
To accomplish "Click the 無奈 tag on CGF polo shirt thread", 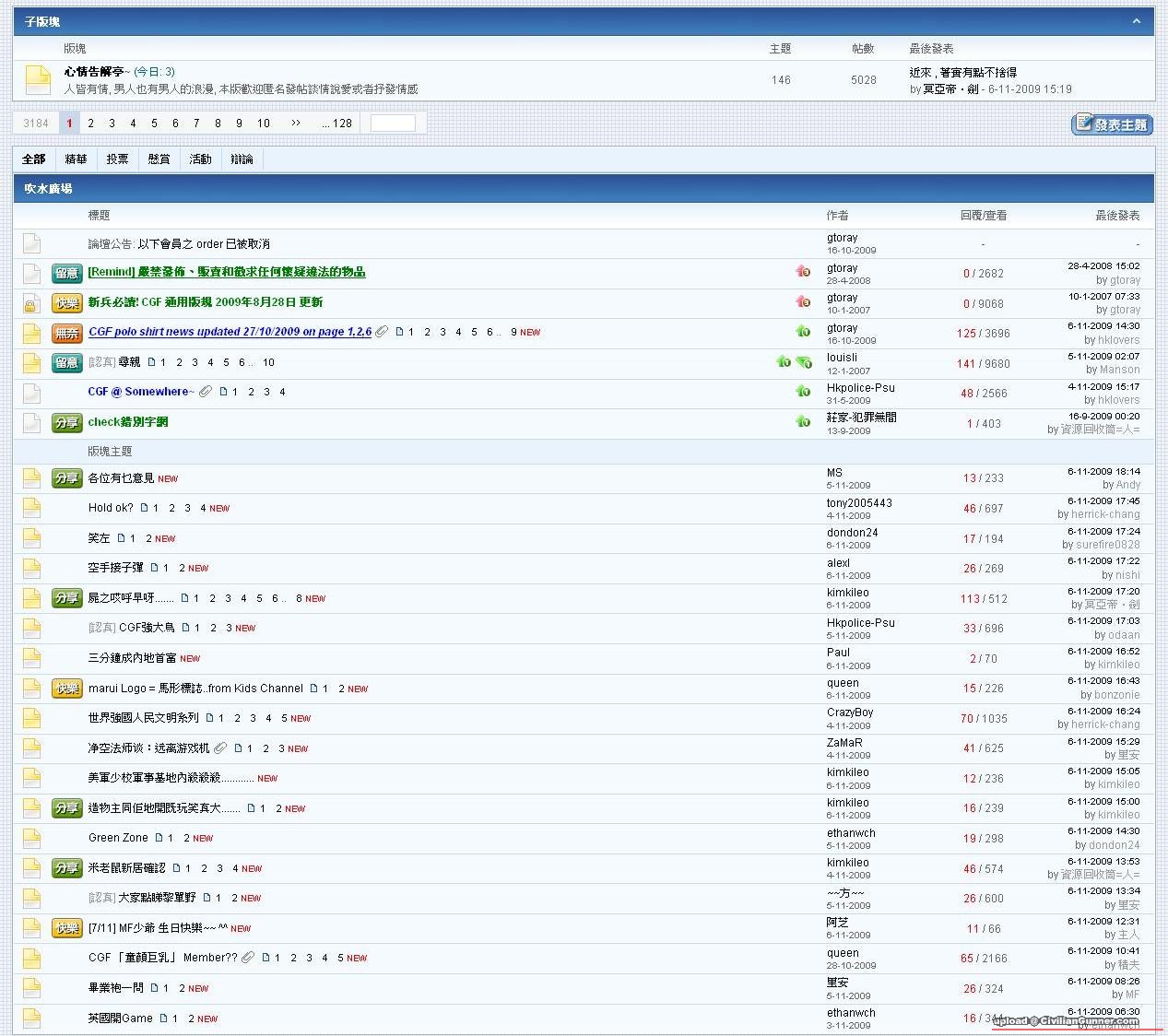I will coord(66,333).
